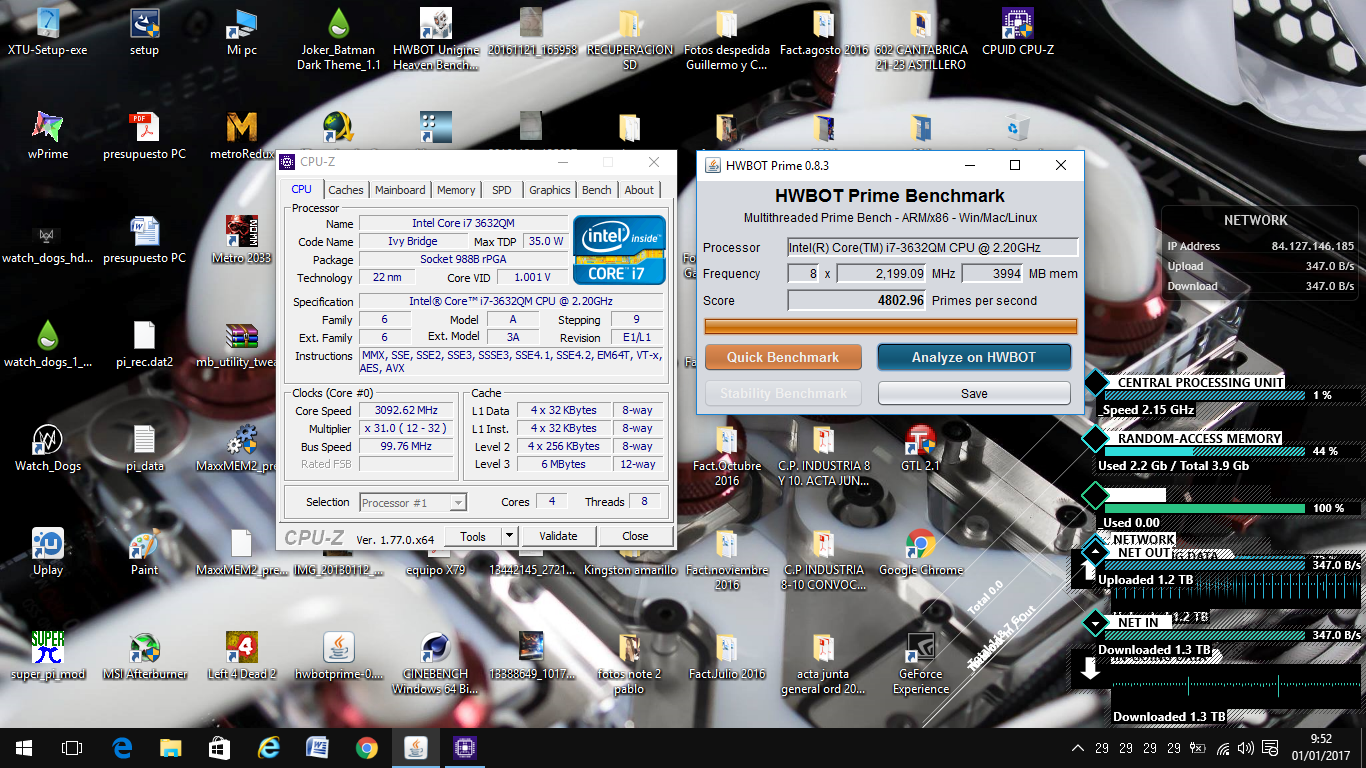Click the Intel Core i7 logo in CPU-Z
The width and height of the screenshot is (1366, 768).
[x=619, y=249]
